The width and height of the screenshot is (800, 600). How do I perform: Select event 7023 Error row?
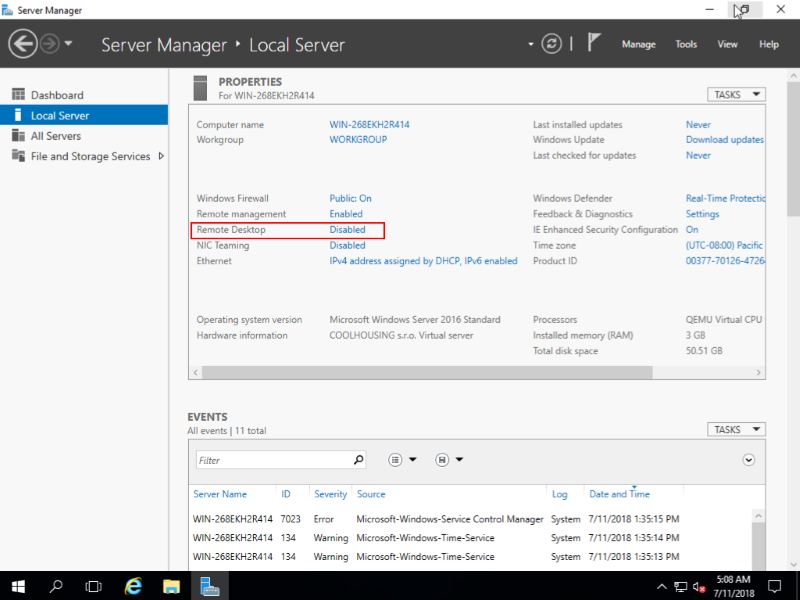(436, 519)
